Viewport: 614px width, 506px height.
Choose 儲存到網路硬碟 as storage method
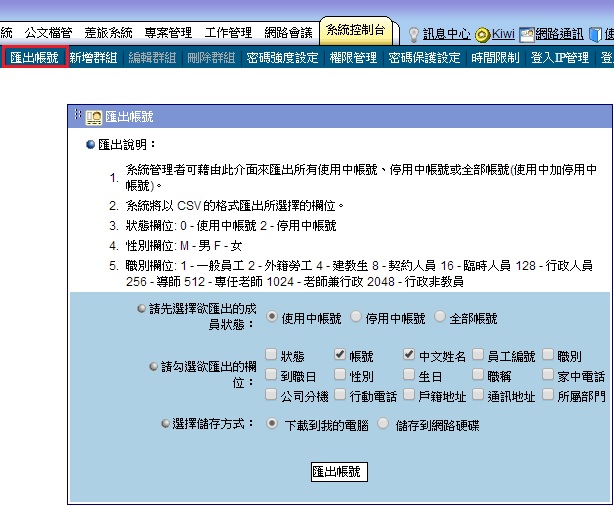point(383,423)
